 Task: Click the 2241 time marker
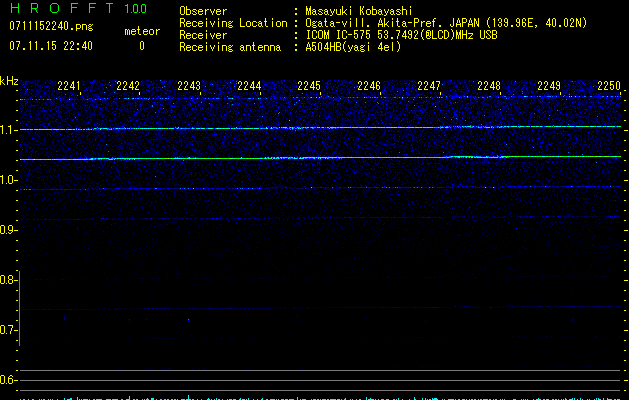tap(69, 87)
